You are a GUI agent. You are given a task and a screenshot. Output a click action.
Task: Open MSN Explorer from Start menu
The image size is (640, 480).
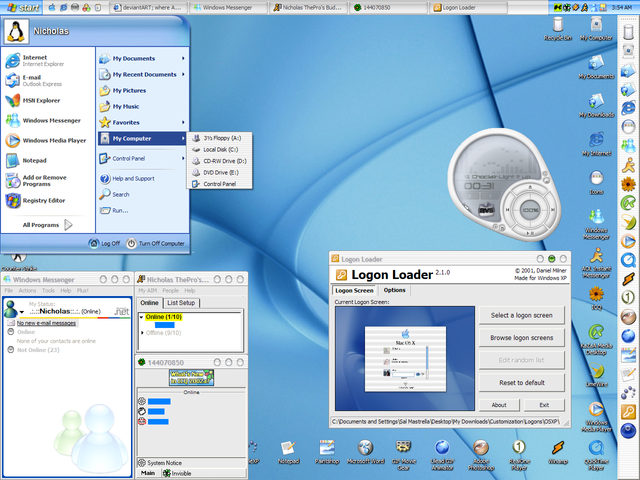tap(40, 100)
